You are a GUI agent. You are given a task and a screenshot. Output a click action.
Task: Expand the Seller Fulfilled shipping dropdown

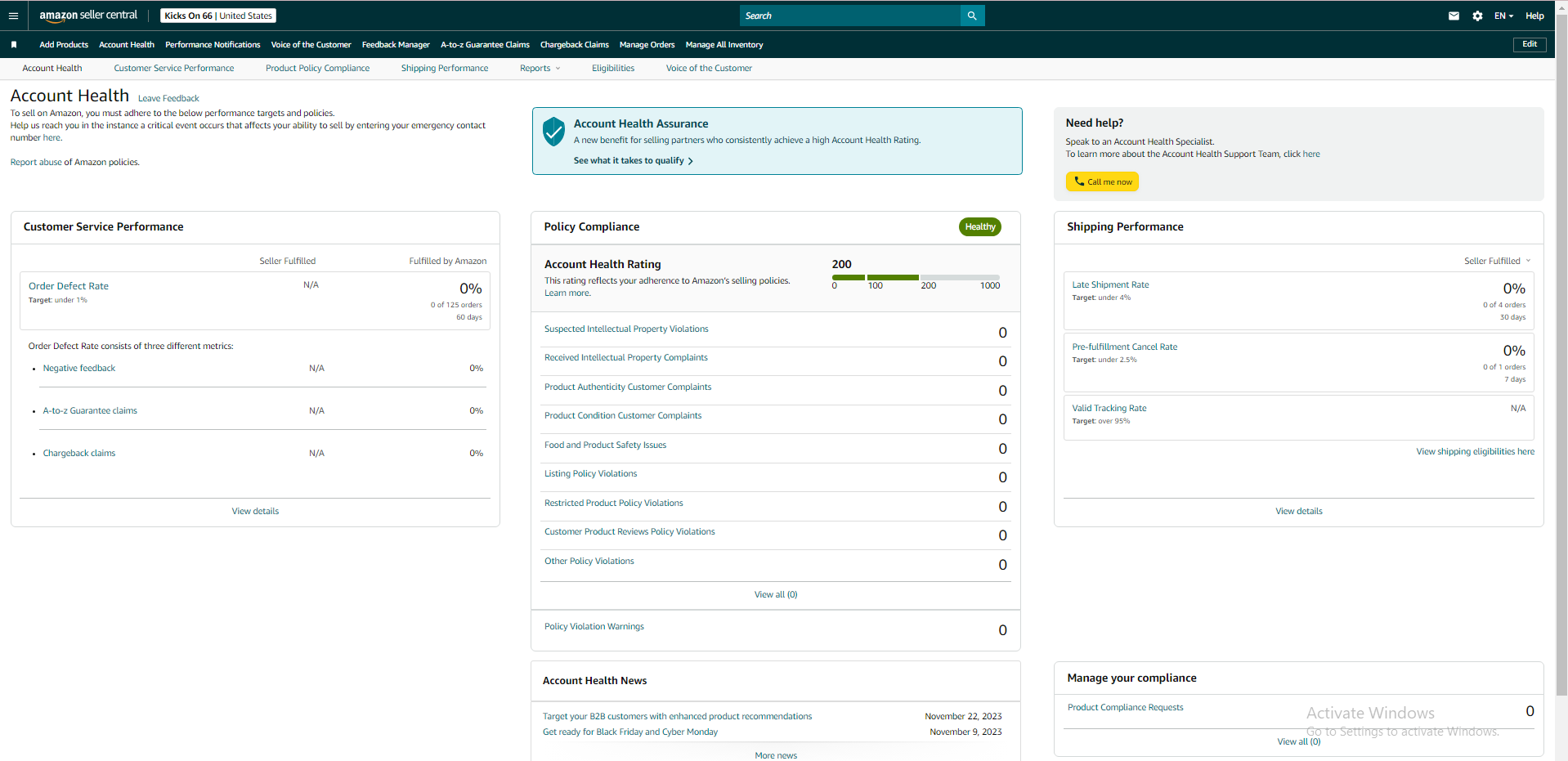(x=1497, y=261)
